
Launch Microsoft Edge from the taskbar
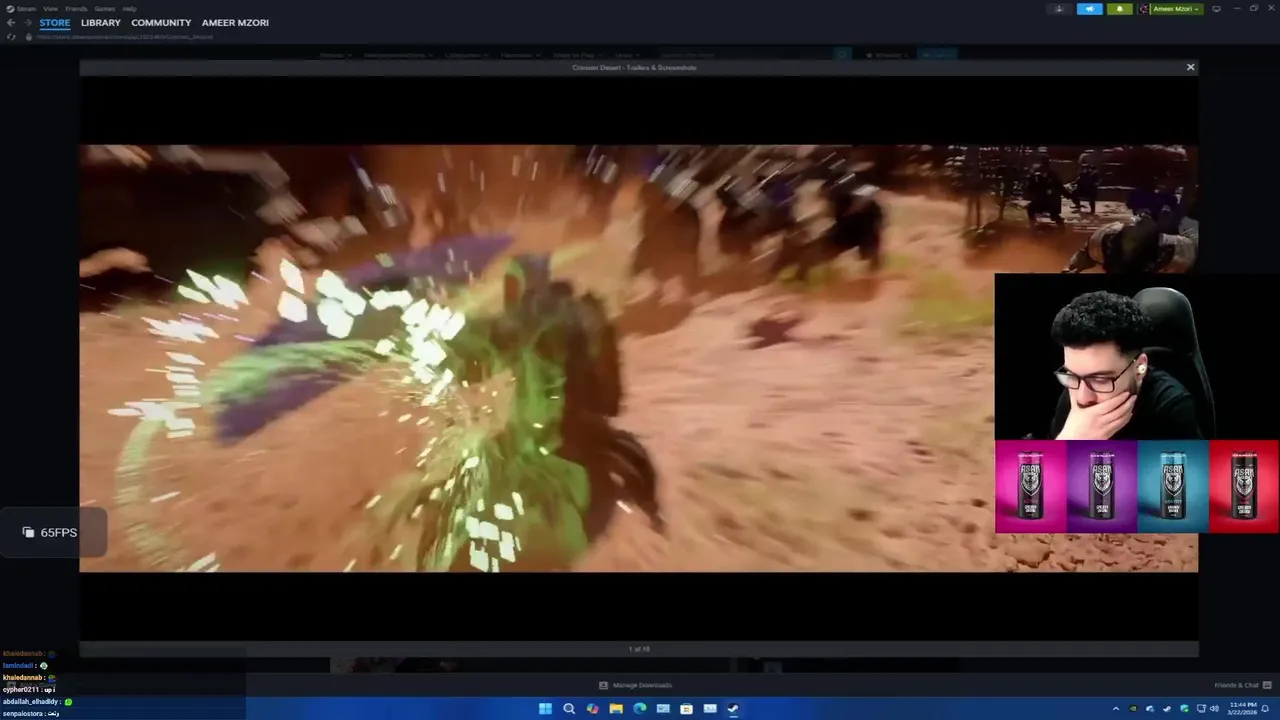click(640, 708)
